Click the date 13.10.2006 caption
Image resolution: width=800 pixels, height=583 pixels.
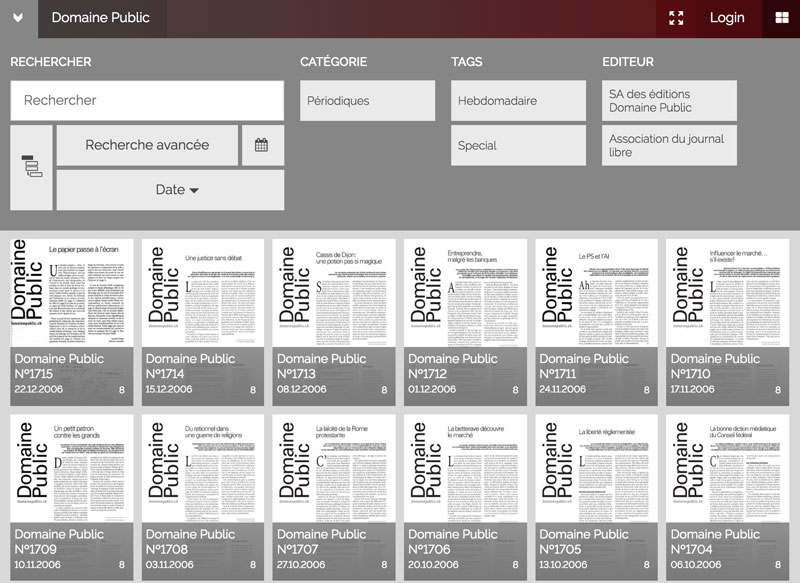click(x=563, y=565)
